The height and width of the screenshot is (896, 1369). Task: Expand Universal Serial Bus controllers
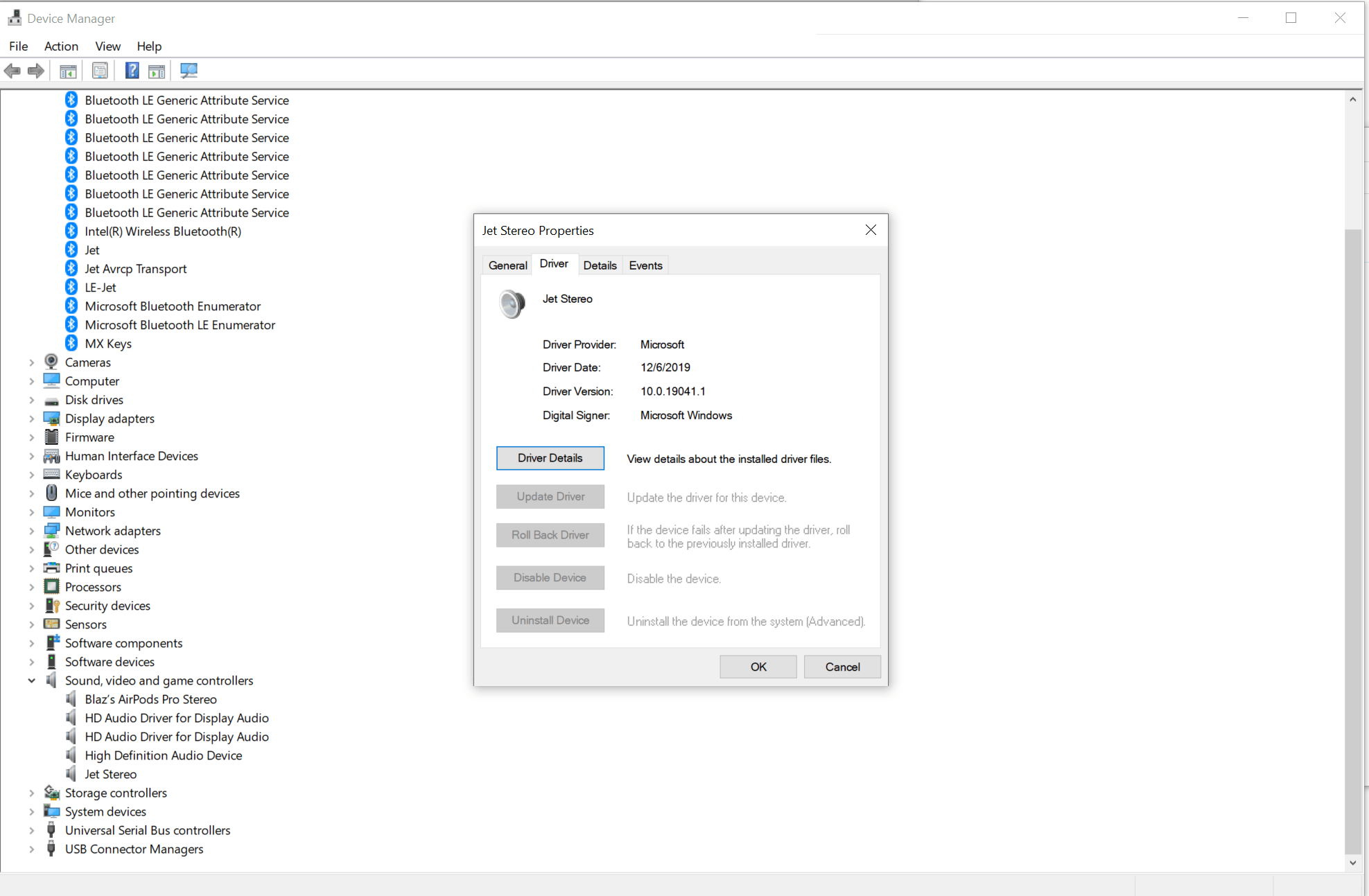32,830
